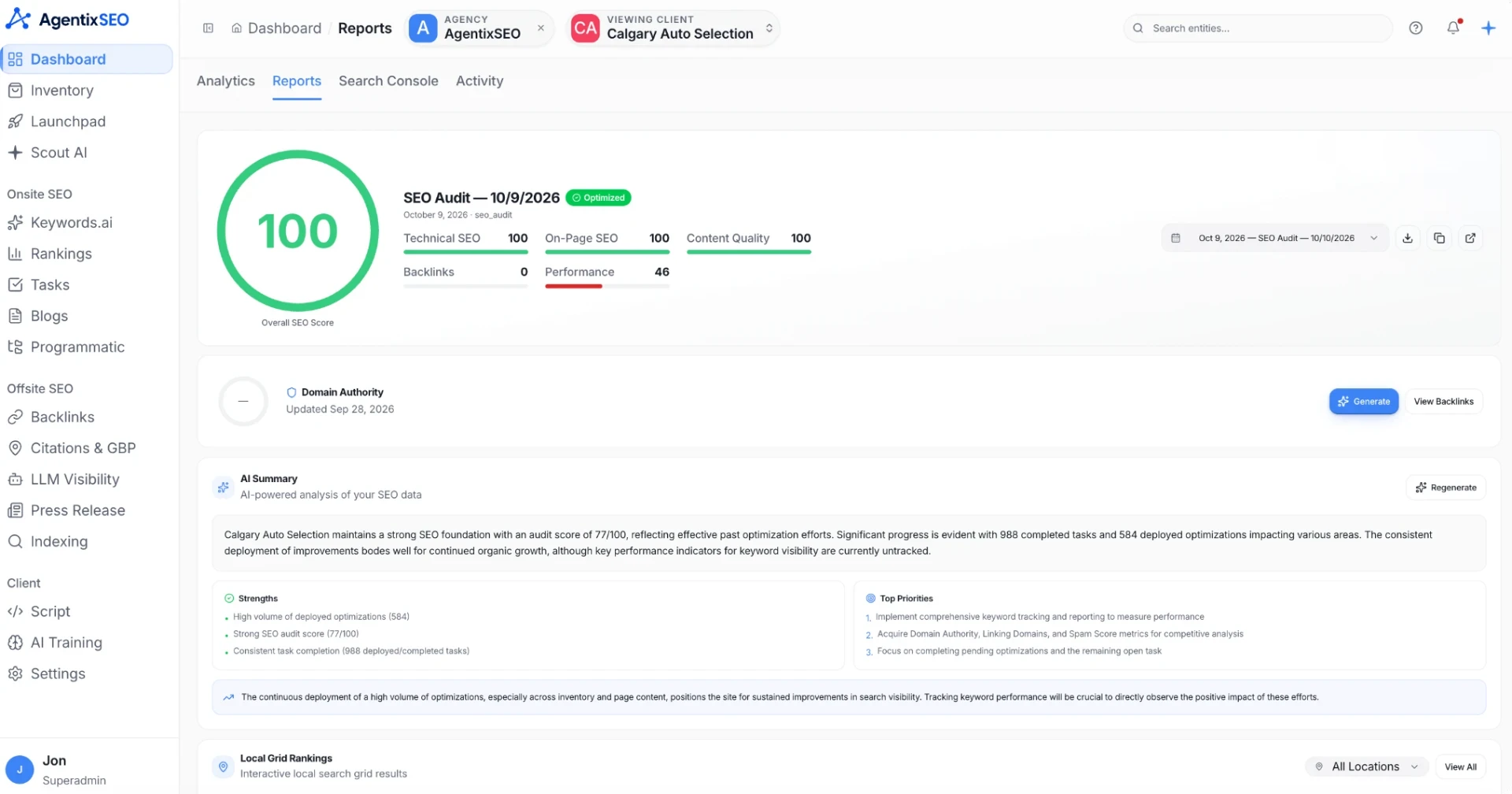Open Blogs section
The height and width of the screenshot is (794, 1512).
pyautogui.click(x=87, y=316)
